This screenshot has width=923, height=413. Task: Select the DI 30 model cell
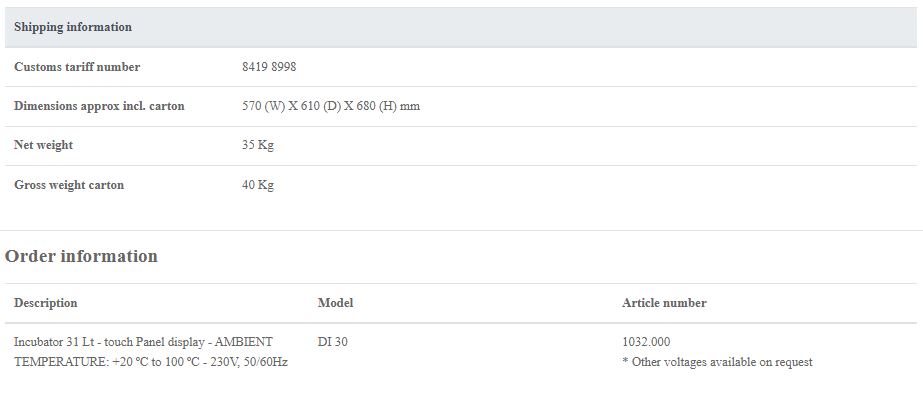333,342
